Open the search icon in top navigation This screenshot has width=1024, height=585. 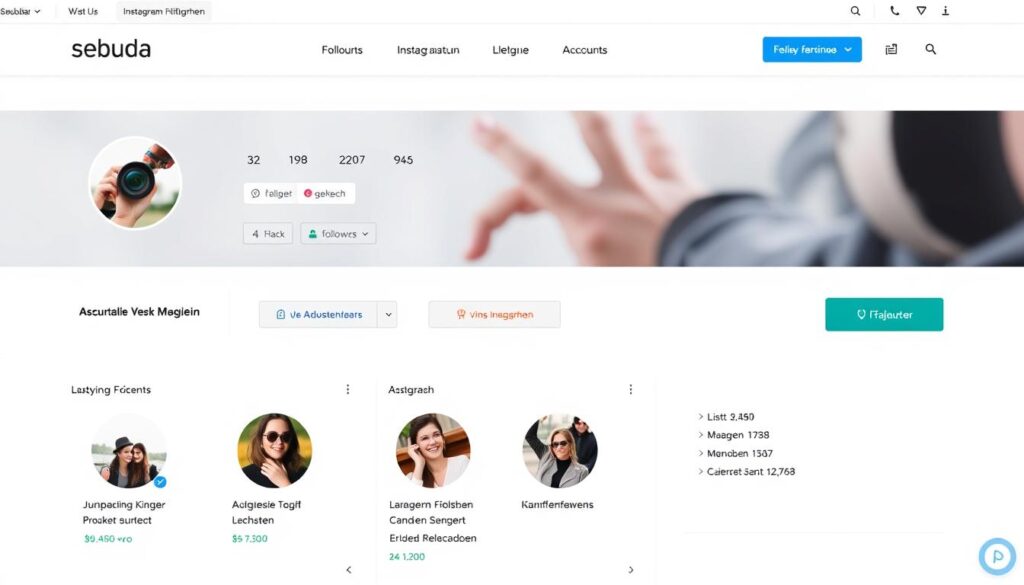(930, 48)
